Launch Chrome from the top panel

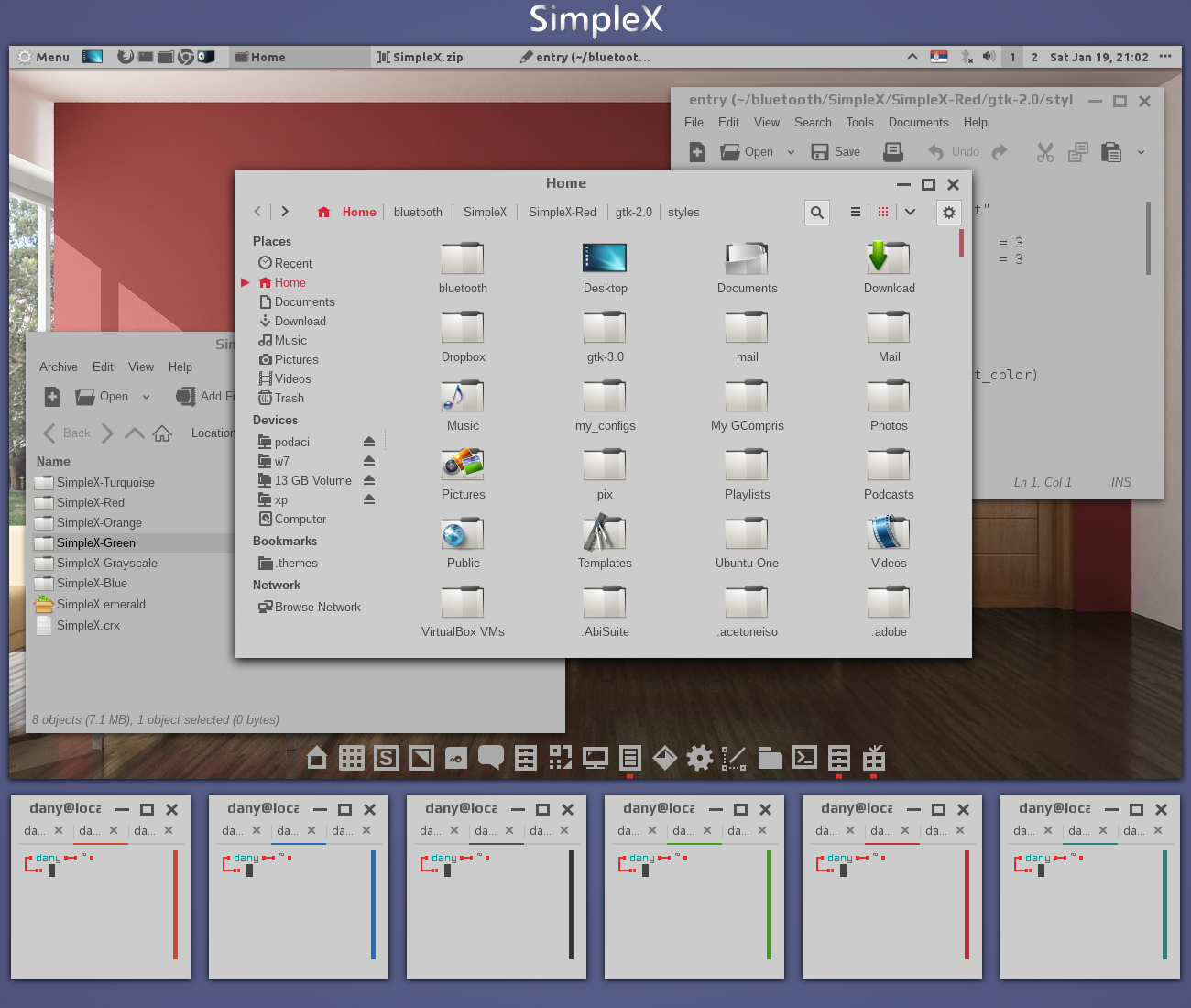click(x=186, y=57)
